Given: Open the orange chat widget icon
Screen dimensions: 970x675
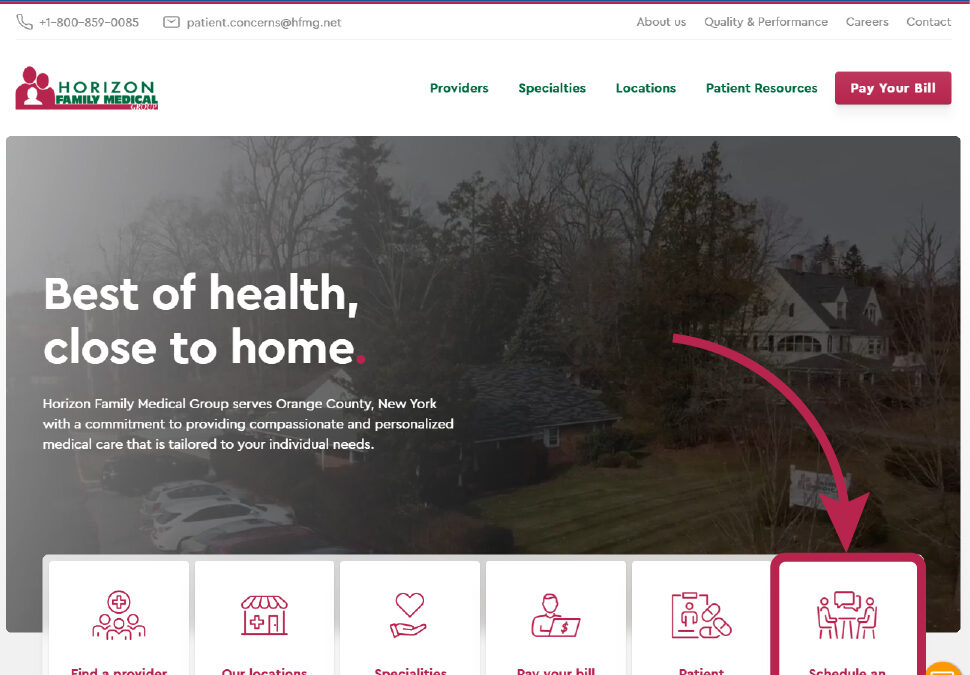Looking at the screenshot, I should (x=943, y=669).
